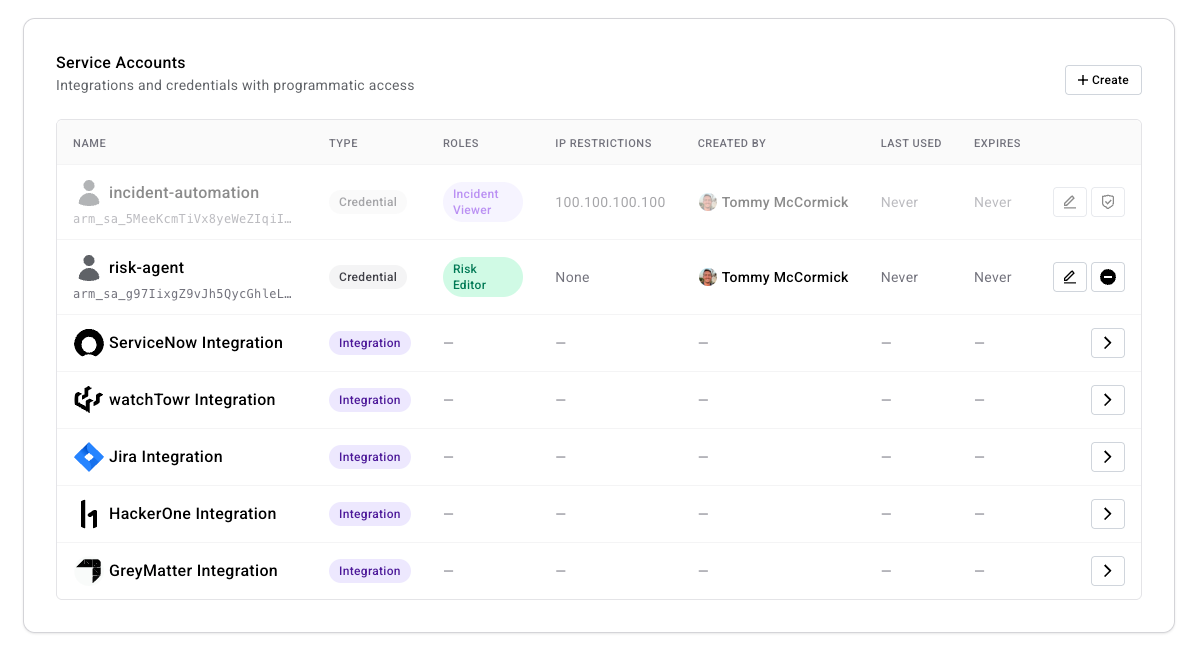The height and width of the screenshot is (648, 1195).
Task: Expand the ServiceNow Integration row chevron
Action: (x=1107, y=343)
